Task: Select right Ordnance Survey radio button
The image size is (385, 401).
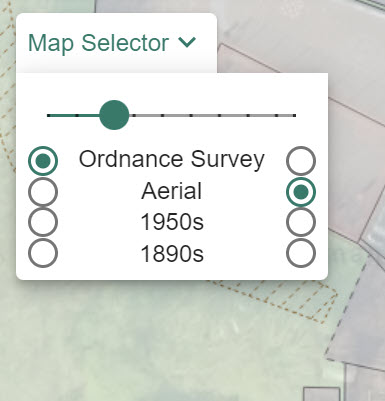Action: (301, 161)
